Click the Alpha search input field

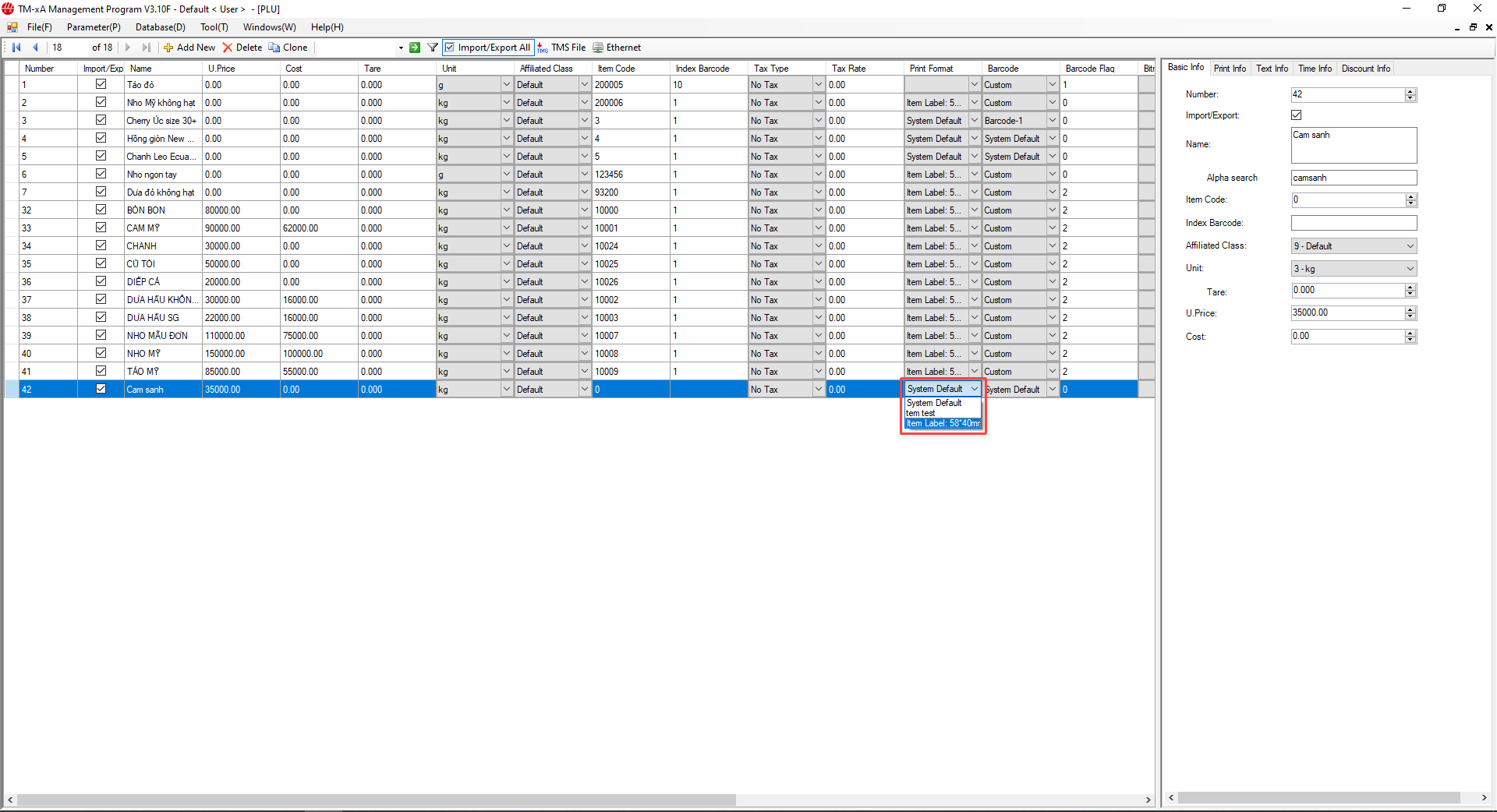1354,178
